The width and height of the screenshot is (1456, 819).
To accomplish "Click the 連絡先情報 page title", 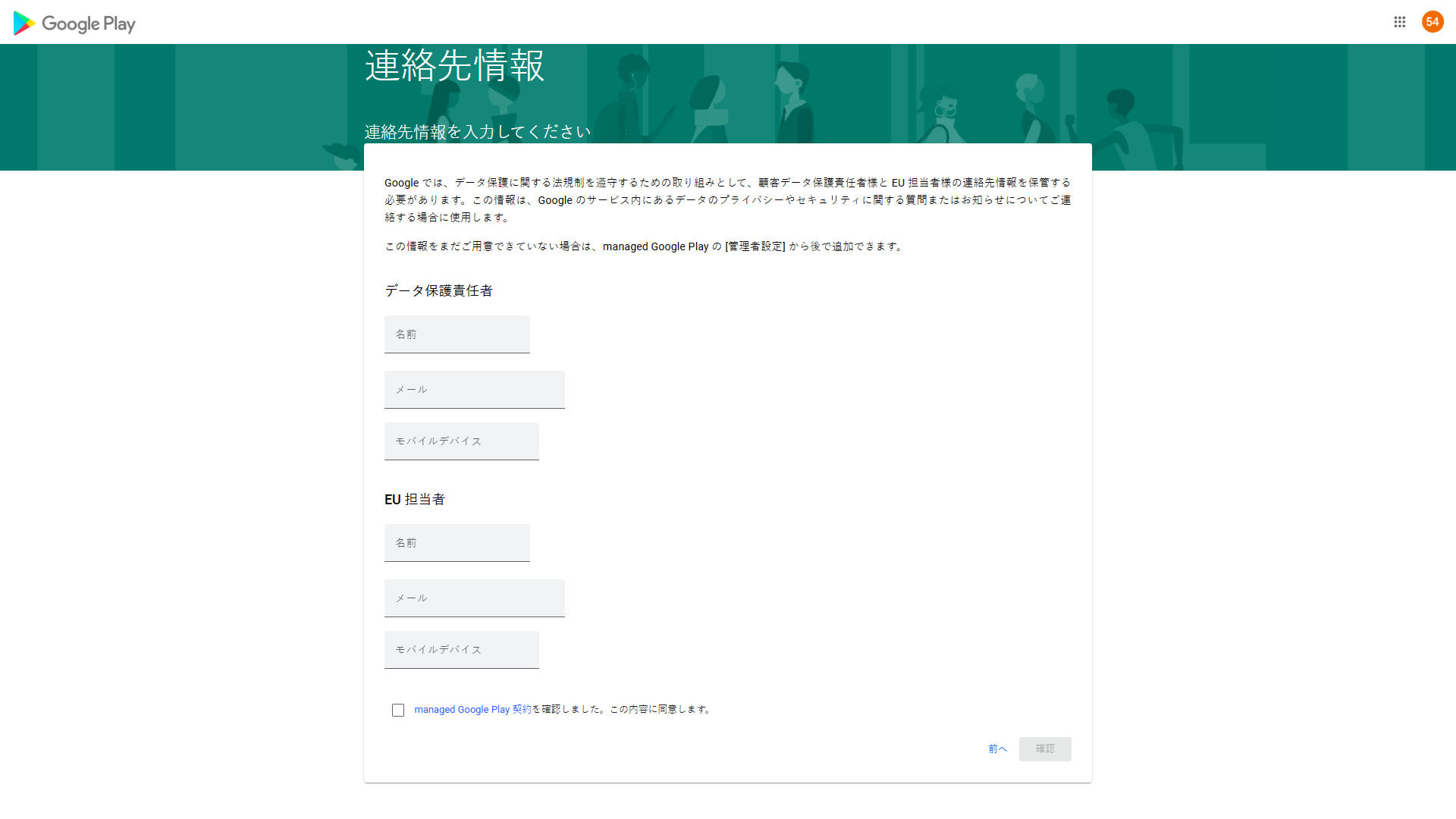I will pyautogui.click(x=454, y=66).
